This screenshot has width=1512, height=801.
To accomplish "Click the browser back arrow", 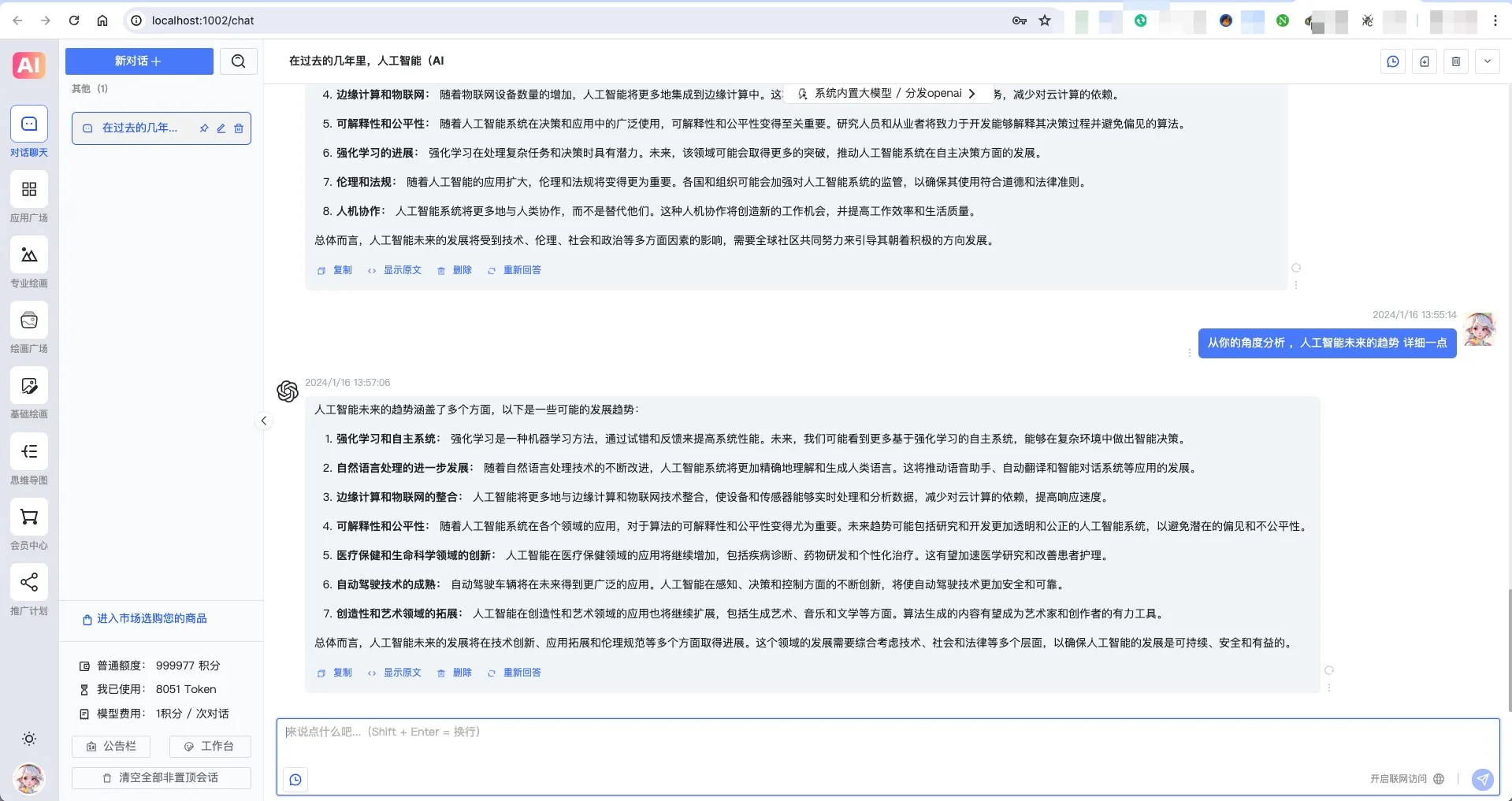I will pyautogui.click(x=17, y=20).
